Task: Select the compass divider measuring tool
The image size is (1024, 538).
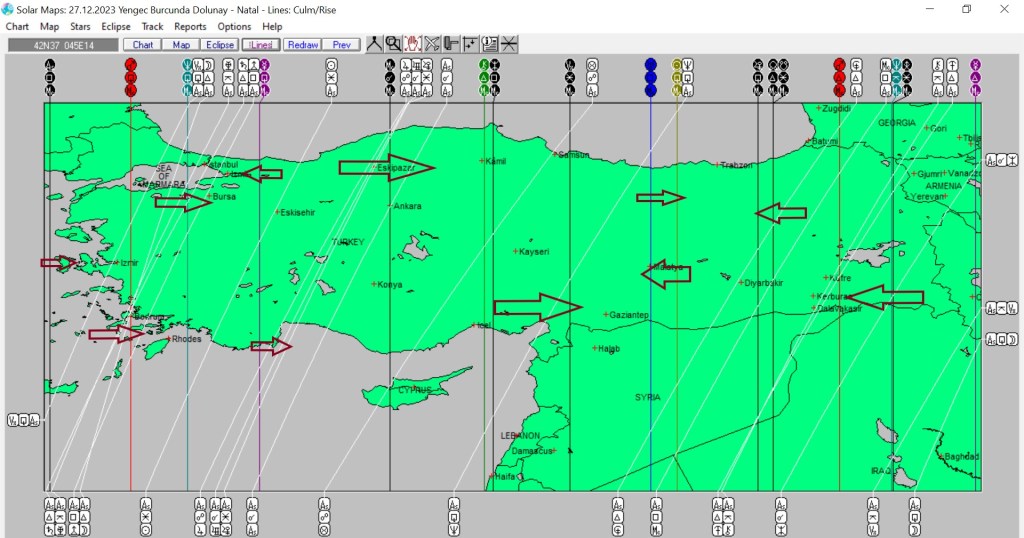Action: click(375, 44)
